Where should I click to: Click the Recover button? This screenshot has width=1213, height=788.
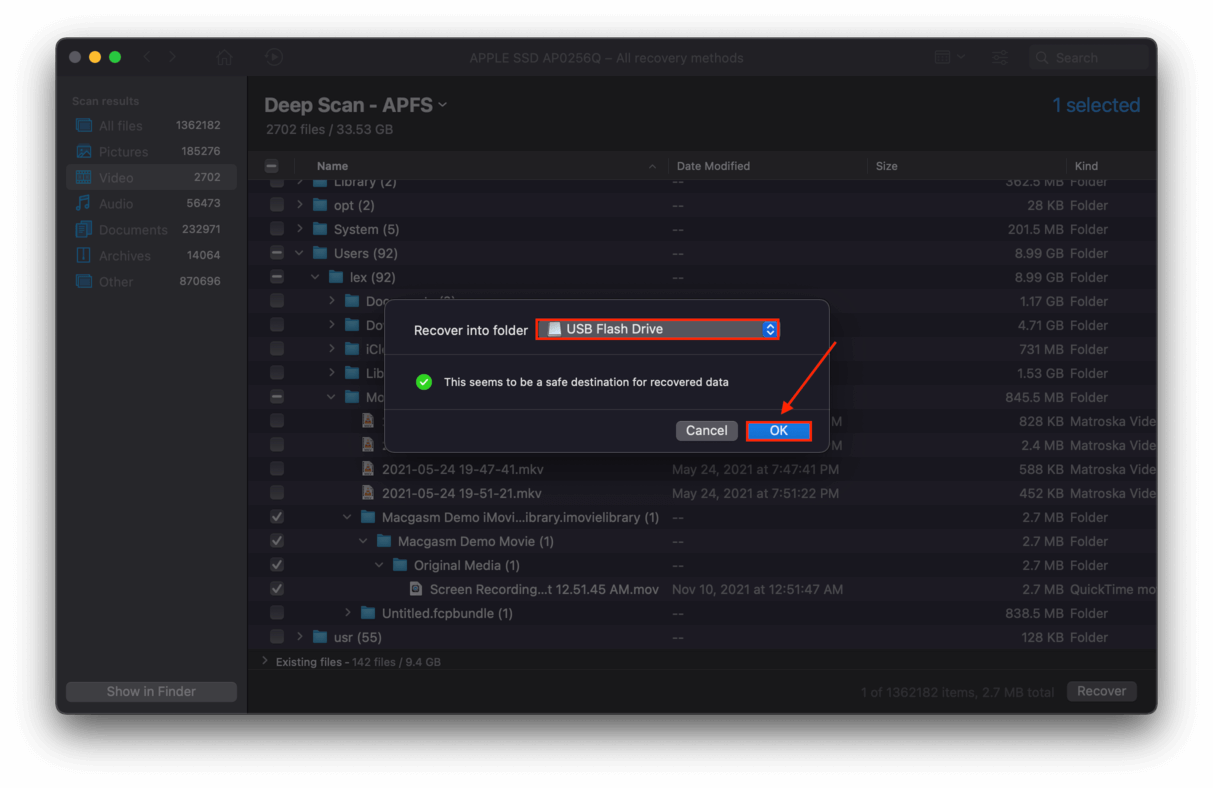point(1101,691)
